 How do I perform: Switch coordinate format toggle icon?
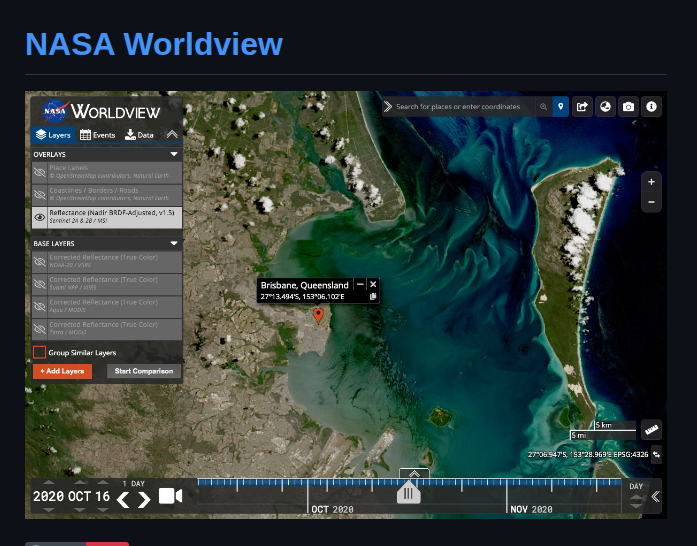tap(656, 454)
